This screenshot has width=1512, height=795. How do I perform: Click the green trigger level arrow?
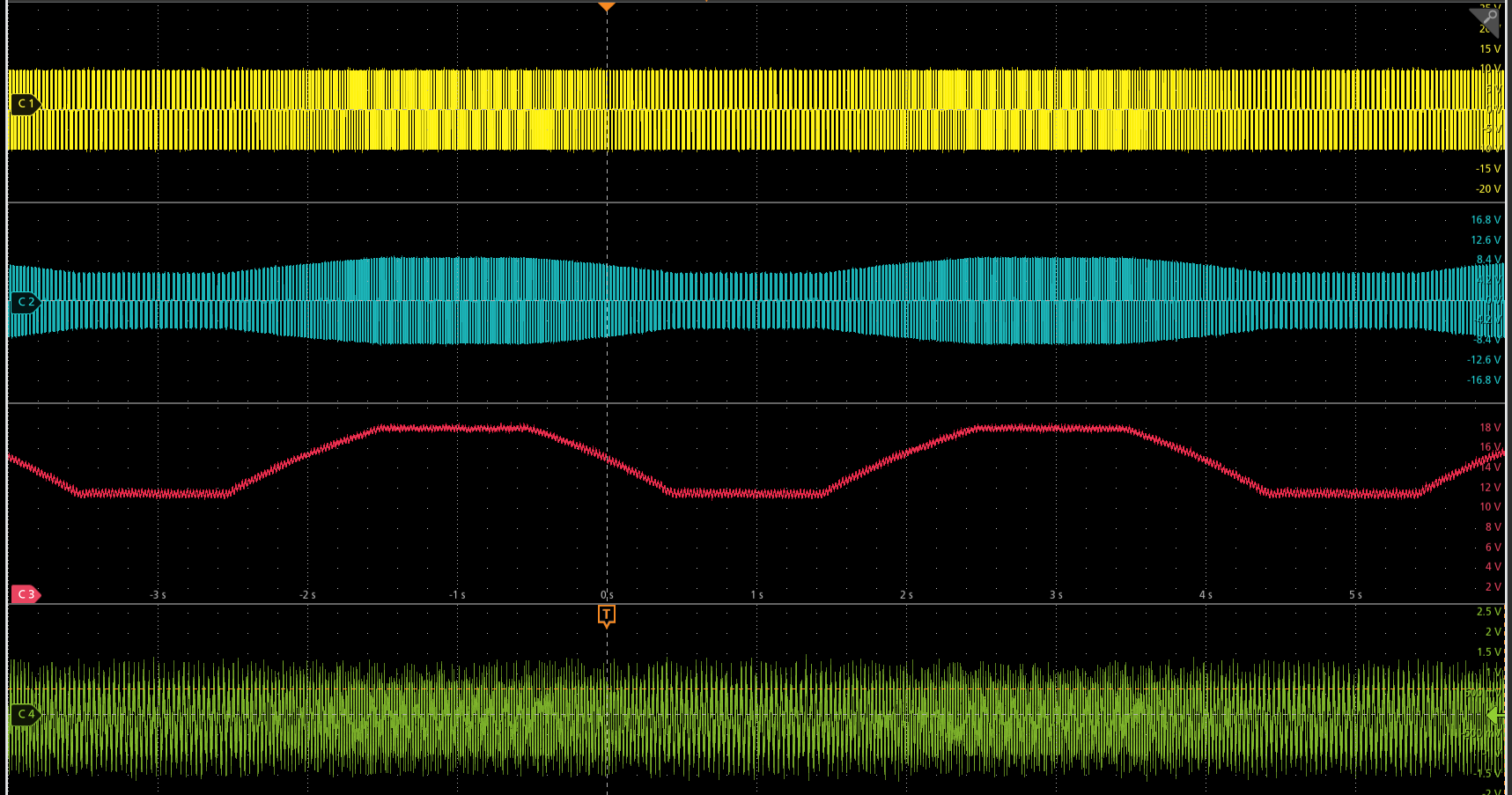click(1494, 716)
